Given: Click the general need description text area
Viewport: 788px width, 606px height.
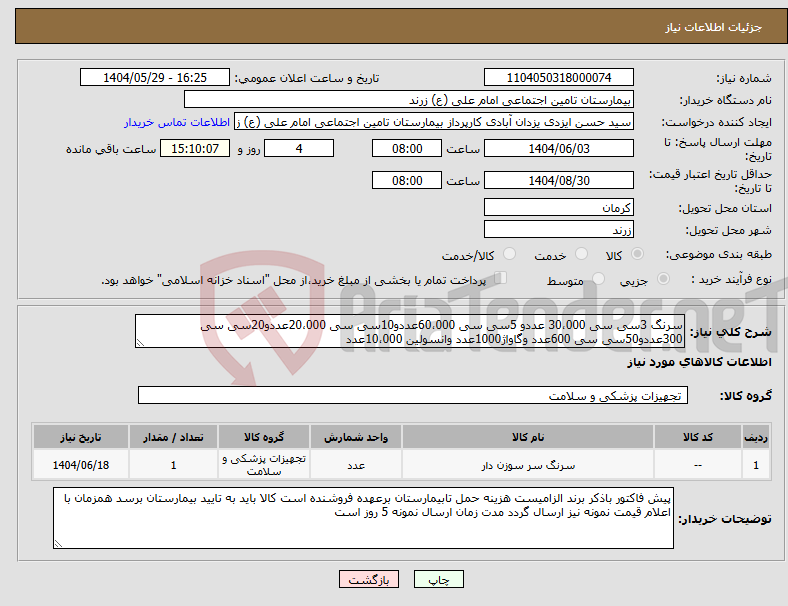Looking at the screenshot, I should tap(410, 331).
